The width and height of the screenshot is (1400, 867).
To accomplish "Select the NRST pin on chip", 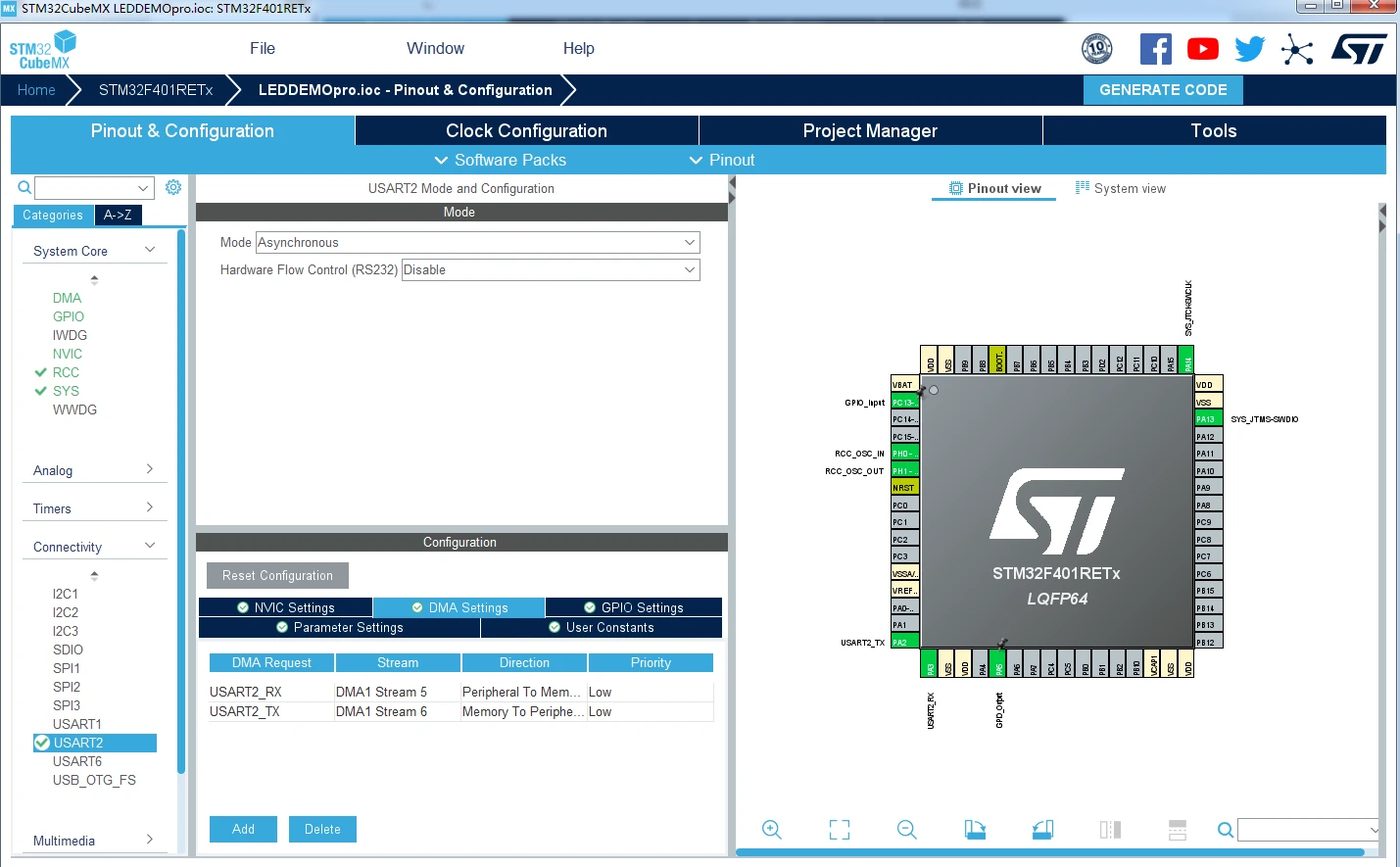I will 904,487.
